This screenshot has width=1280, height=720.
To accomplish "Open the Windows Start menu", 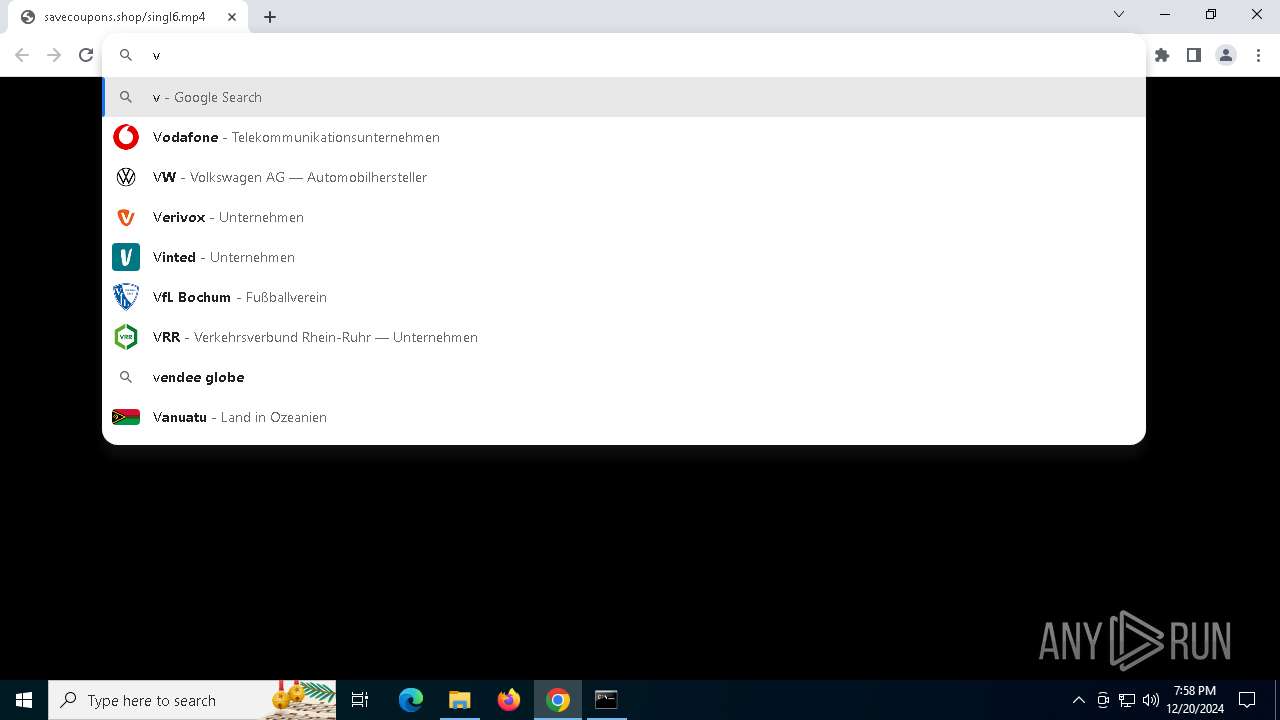I will coord(24,700).
